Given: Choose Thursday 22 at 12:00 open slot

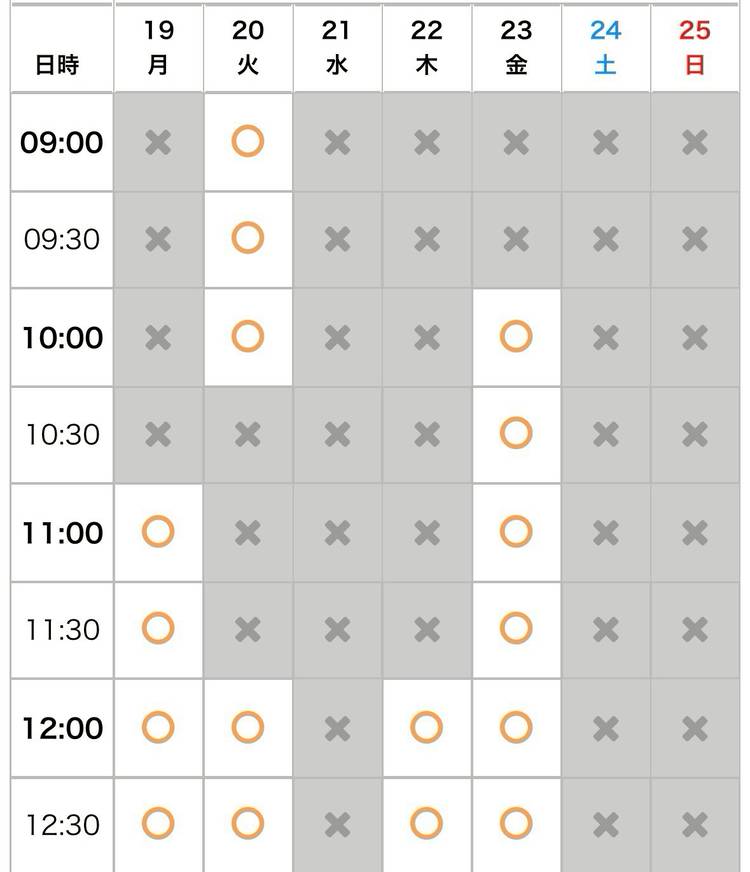Looking at the screenshot, I should (x=426, y=727).
